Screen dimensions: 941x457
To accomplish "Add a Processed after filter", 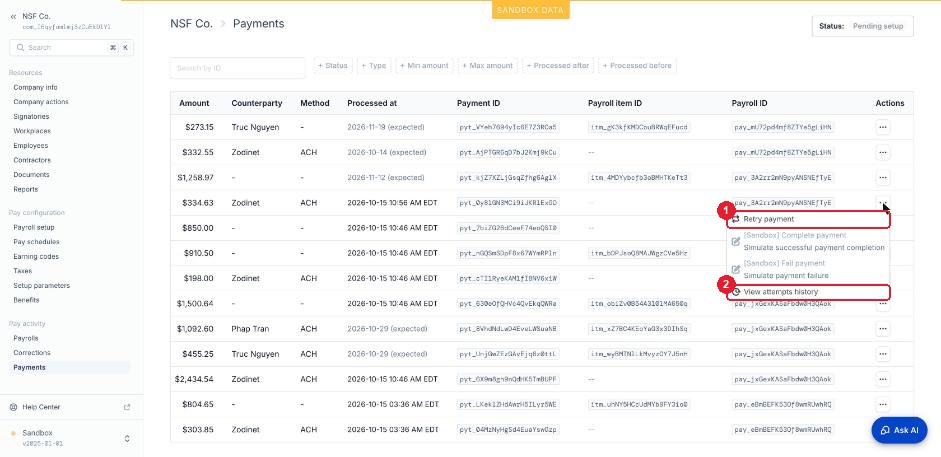I will [x=558, y=65].
